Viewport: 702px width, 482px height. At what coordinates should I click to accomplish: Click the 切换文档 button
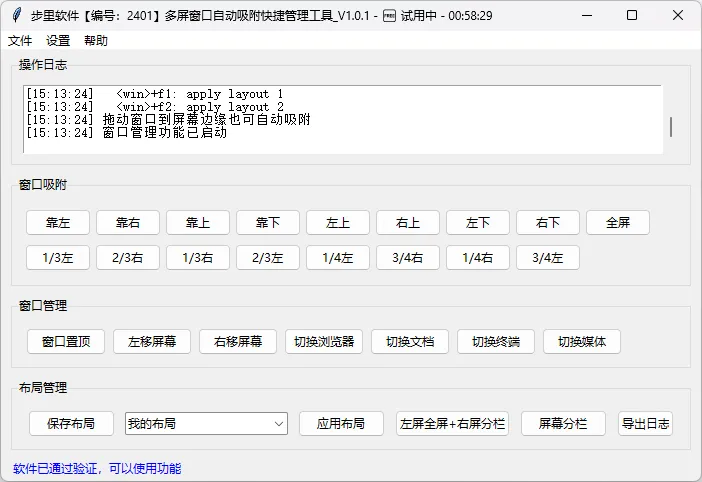(x=410, y=341)
